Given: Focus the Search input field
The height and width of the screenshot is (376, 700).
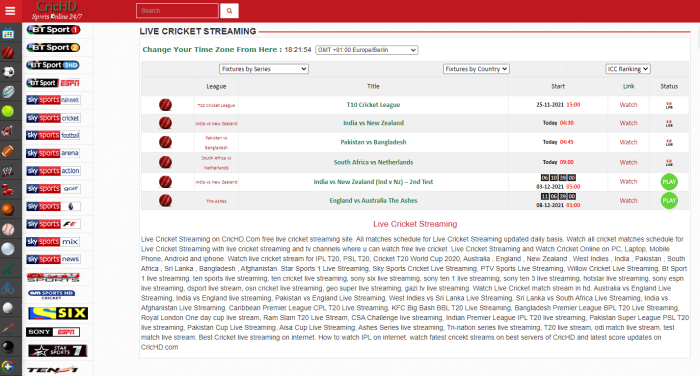Looking at the screenshot, I should click(177, 11).
